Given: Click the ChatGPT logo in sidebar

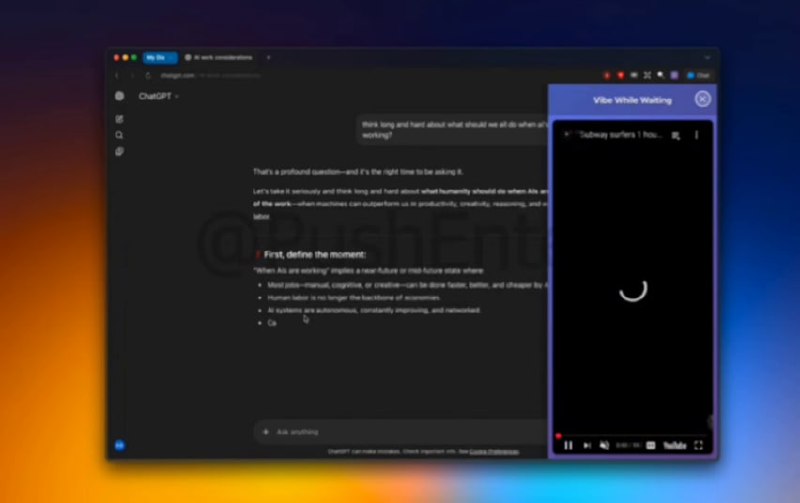Looking at the screenshot, I should (119, 96).
